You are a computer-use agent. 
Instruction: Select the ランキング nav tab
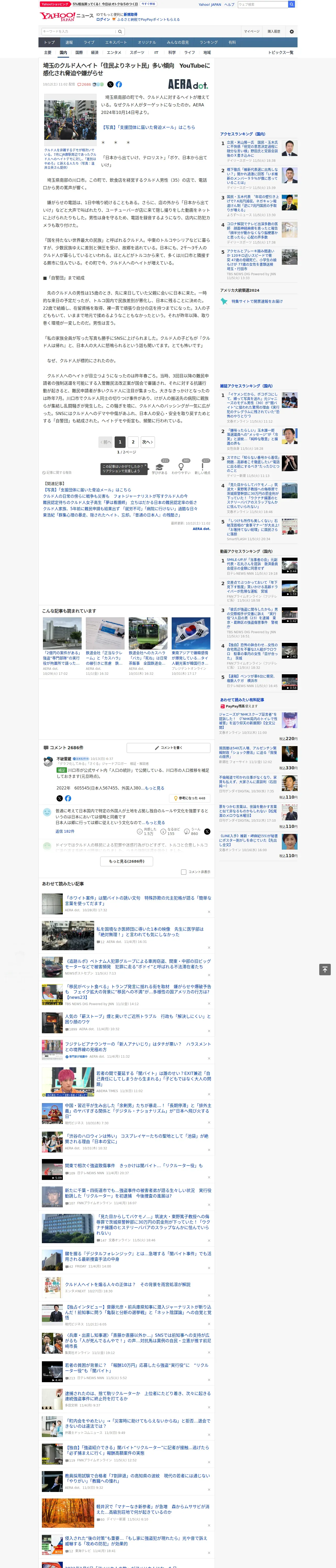pos(209,42)
